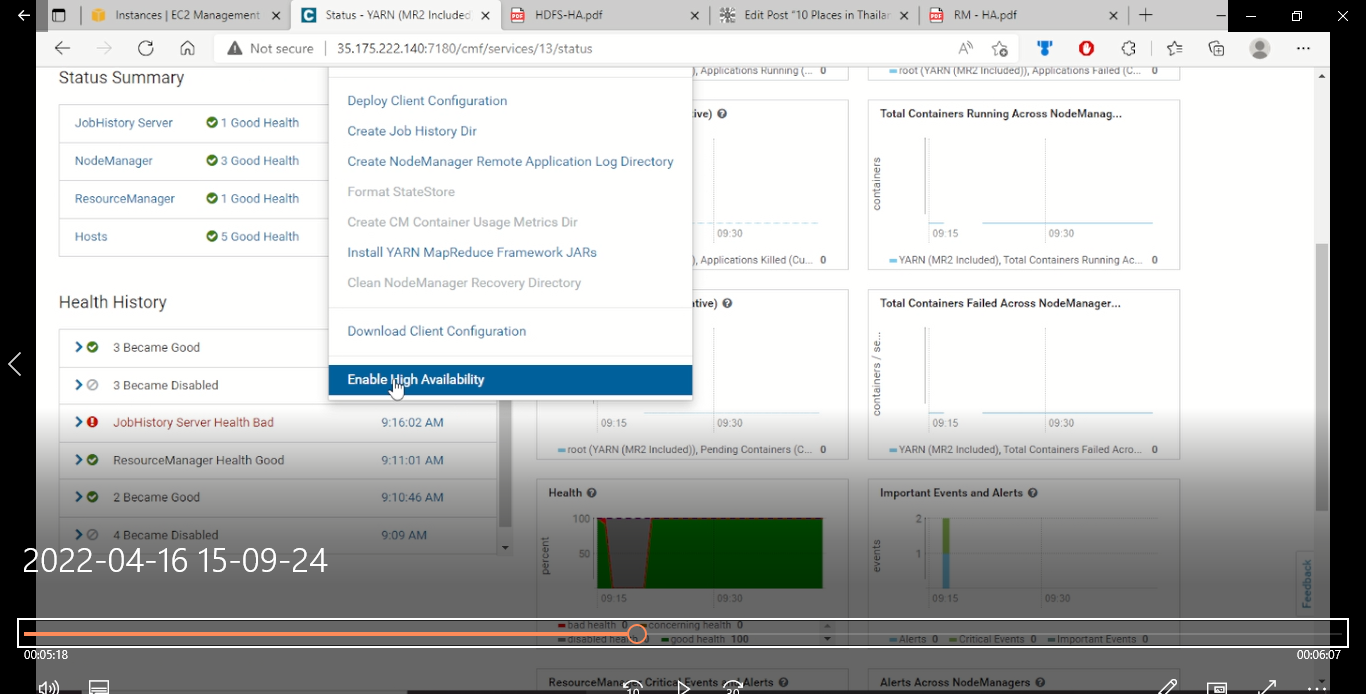Screen dimensions: 1366x694
Task: Click Health History scrollbar down arrow
Action: coord(505,547)
